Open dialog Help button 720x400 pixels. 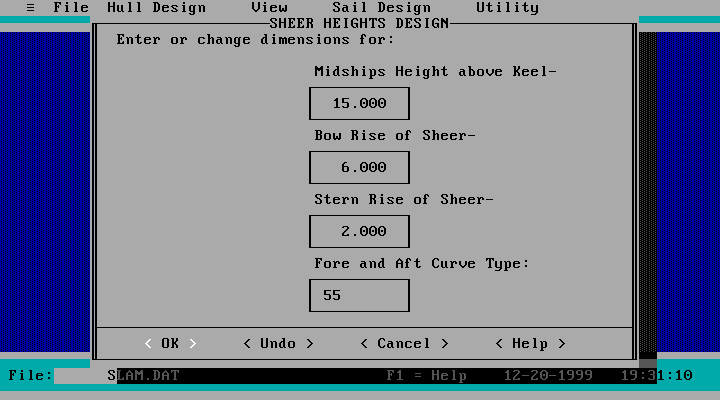point(530,343)
